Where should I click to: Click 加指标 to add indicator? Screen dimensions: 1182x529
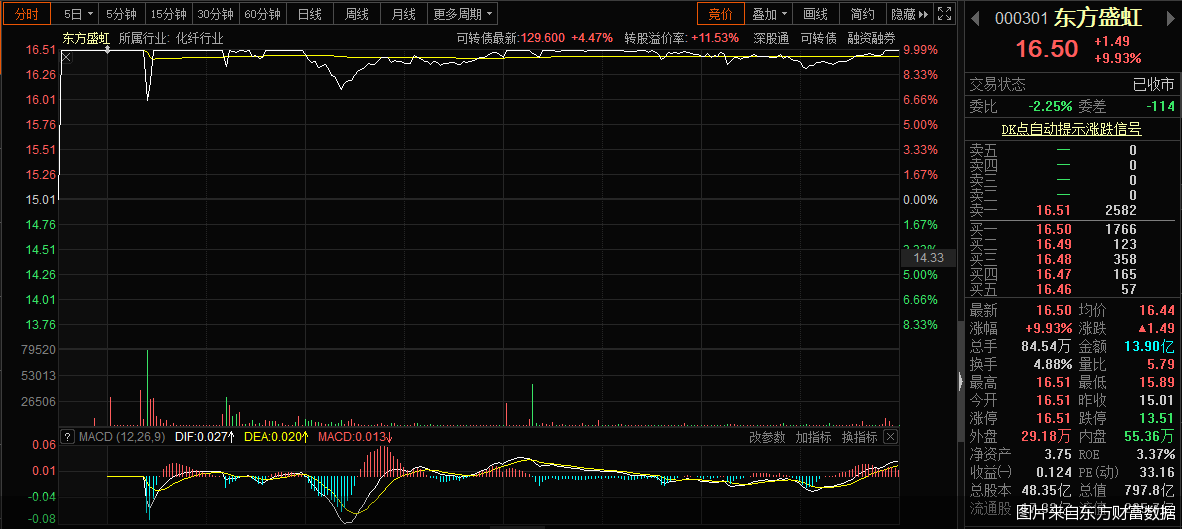(x=813, y=437)
